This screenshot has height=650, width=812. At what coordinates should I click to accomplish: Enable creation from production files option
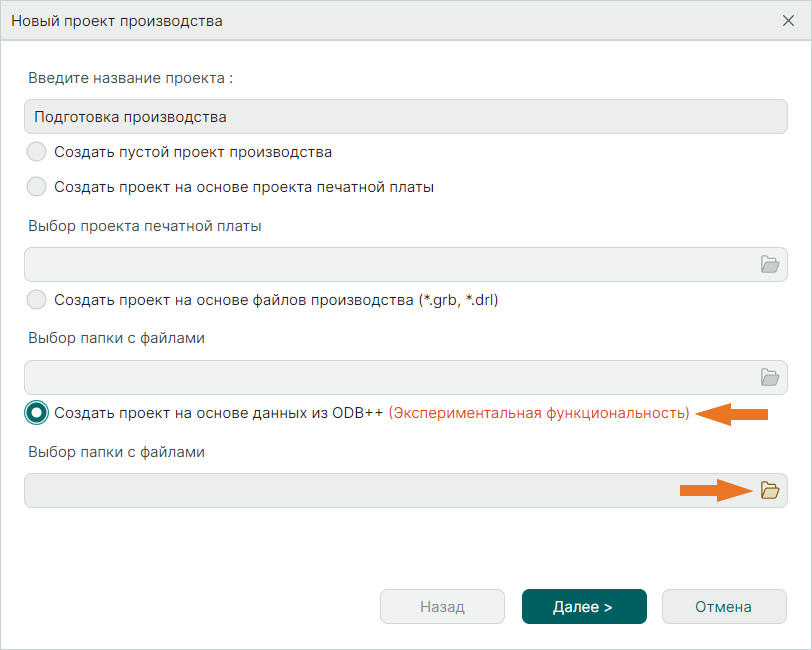click(x=36, y=300)
